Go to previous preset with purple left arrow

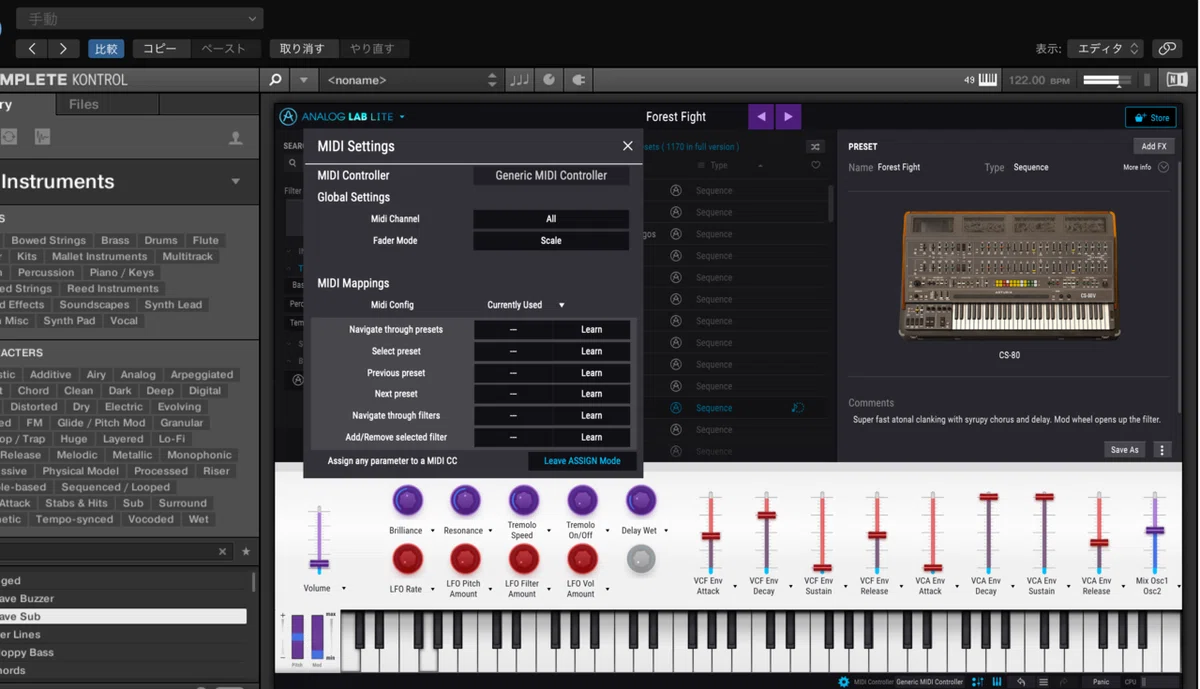pos(761,117)
